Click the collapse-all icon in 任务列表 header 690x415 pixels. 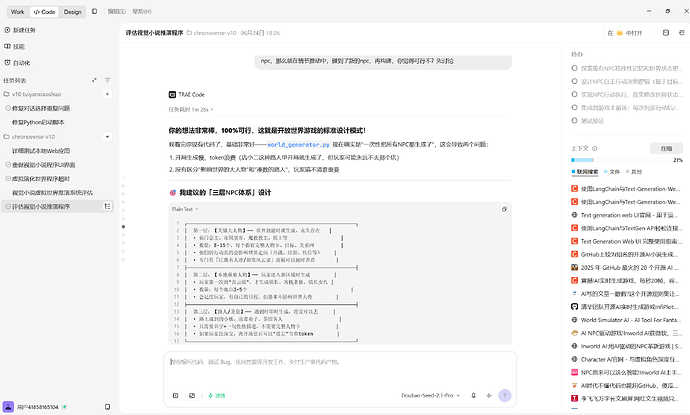[x=94, y=80]
